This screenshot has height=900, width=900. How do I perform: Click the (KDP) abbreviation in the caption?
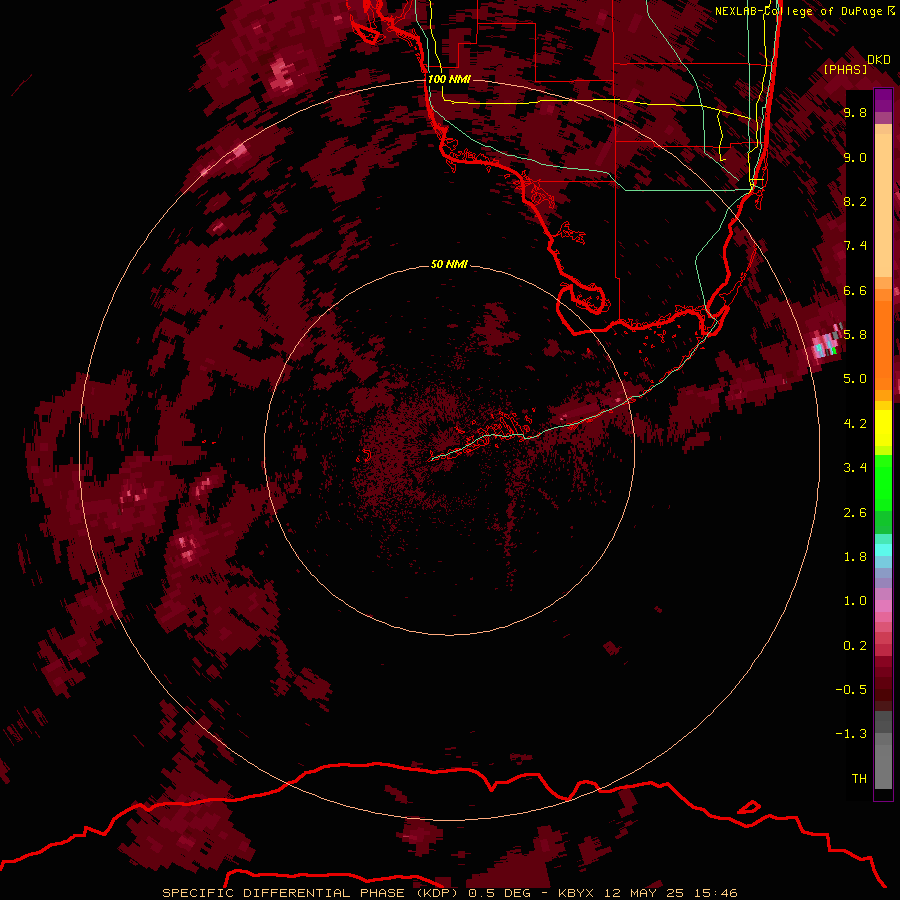tap(439, 893)
